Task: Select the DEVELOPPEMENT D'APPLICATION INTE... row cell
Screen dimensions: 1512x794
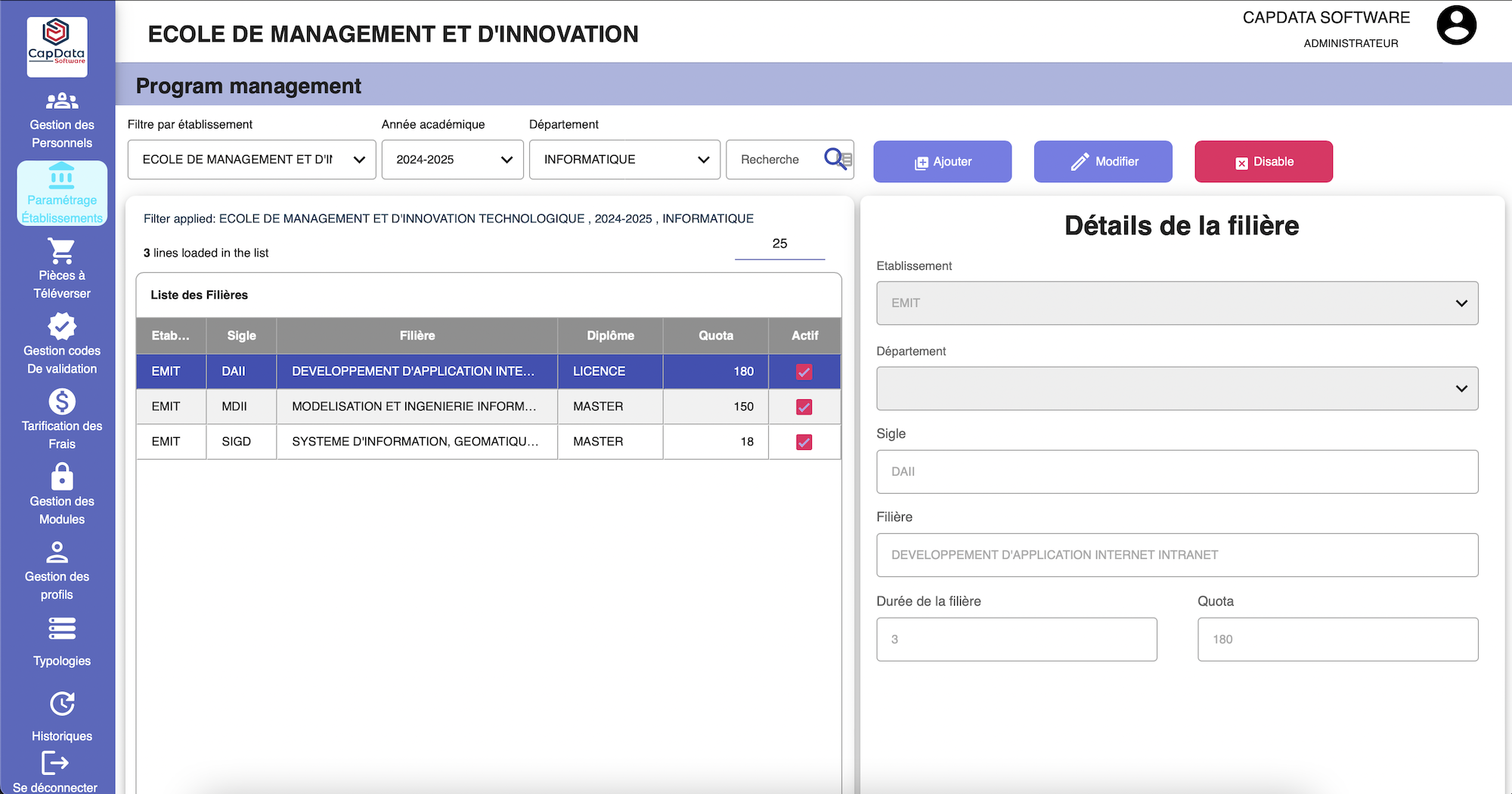Action: coord(417,371)
